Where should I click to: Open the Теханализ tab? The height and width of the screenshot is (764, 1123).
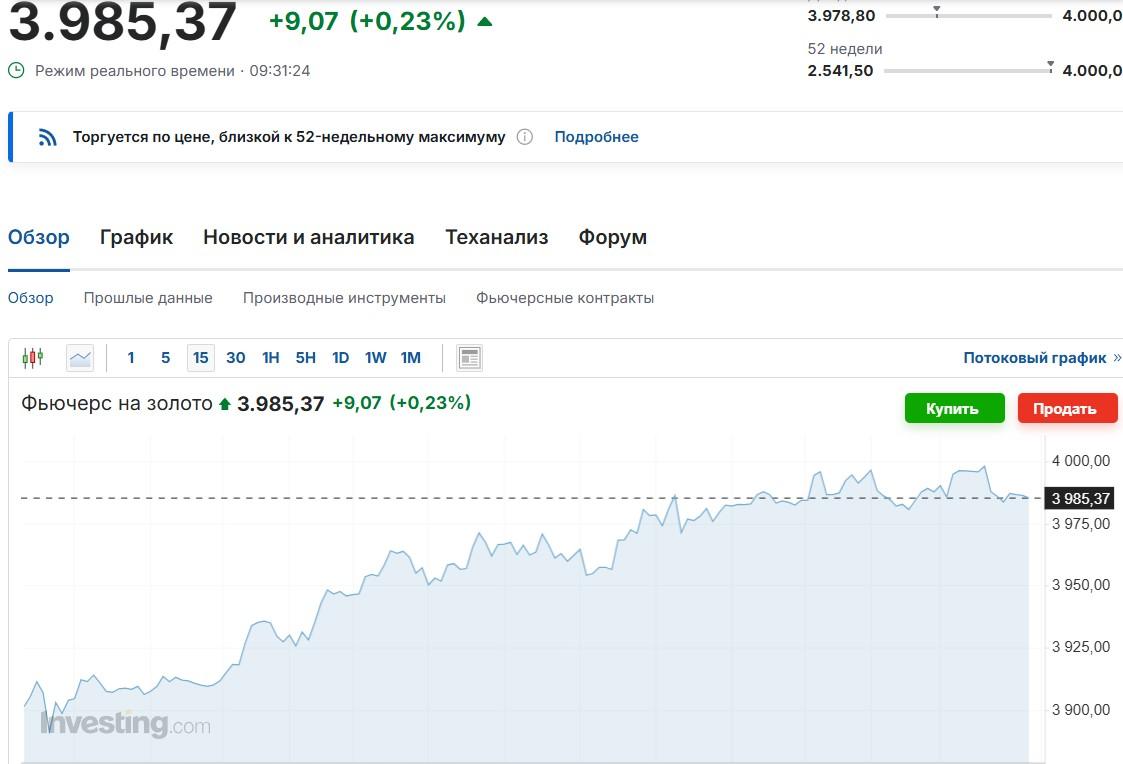coord(496,237)
